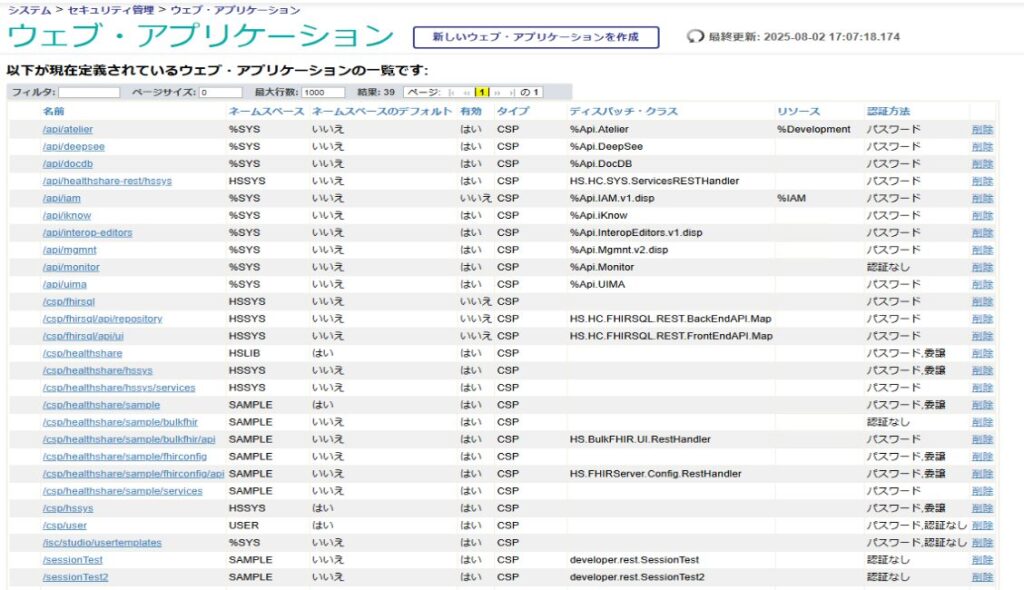This screenshot has width=1024, height=590.
Task: Click the refresh icon beside 最終更新
Action: [x=696, y=37]
